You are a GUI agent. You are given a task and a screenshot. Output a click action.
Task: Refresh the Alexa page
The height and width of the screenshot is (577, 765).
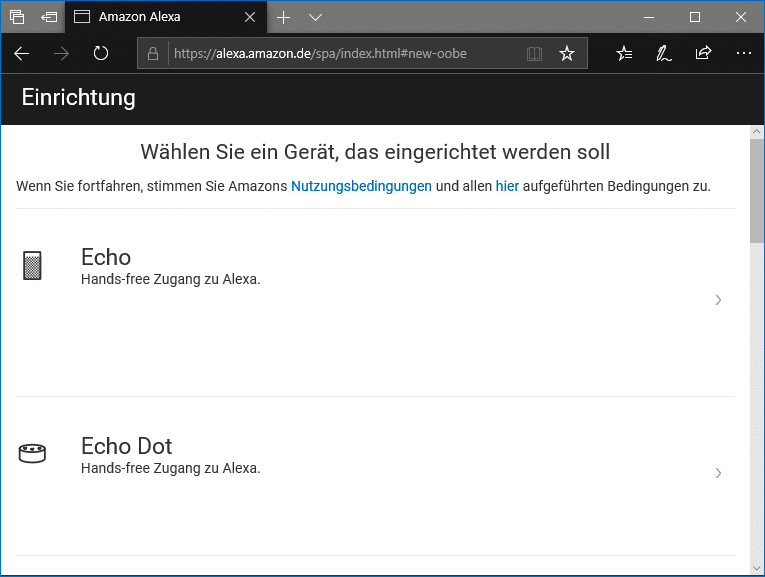(101, 53)
